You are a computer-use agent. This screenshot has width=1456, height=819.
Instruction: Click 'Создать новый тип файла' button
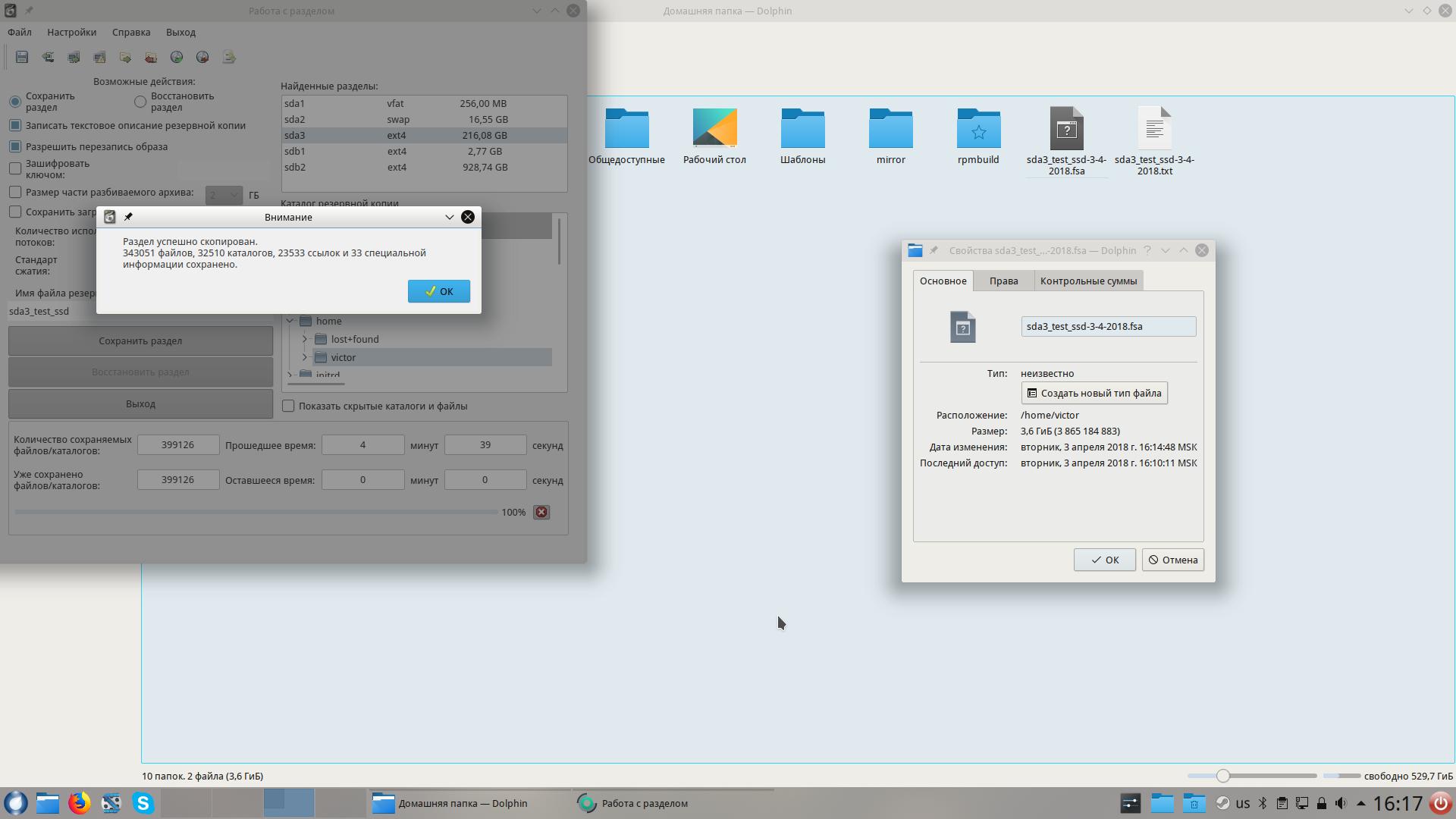(x=1094, y=393)
